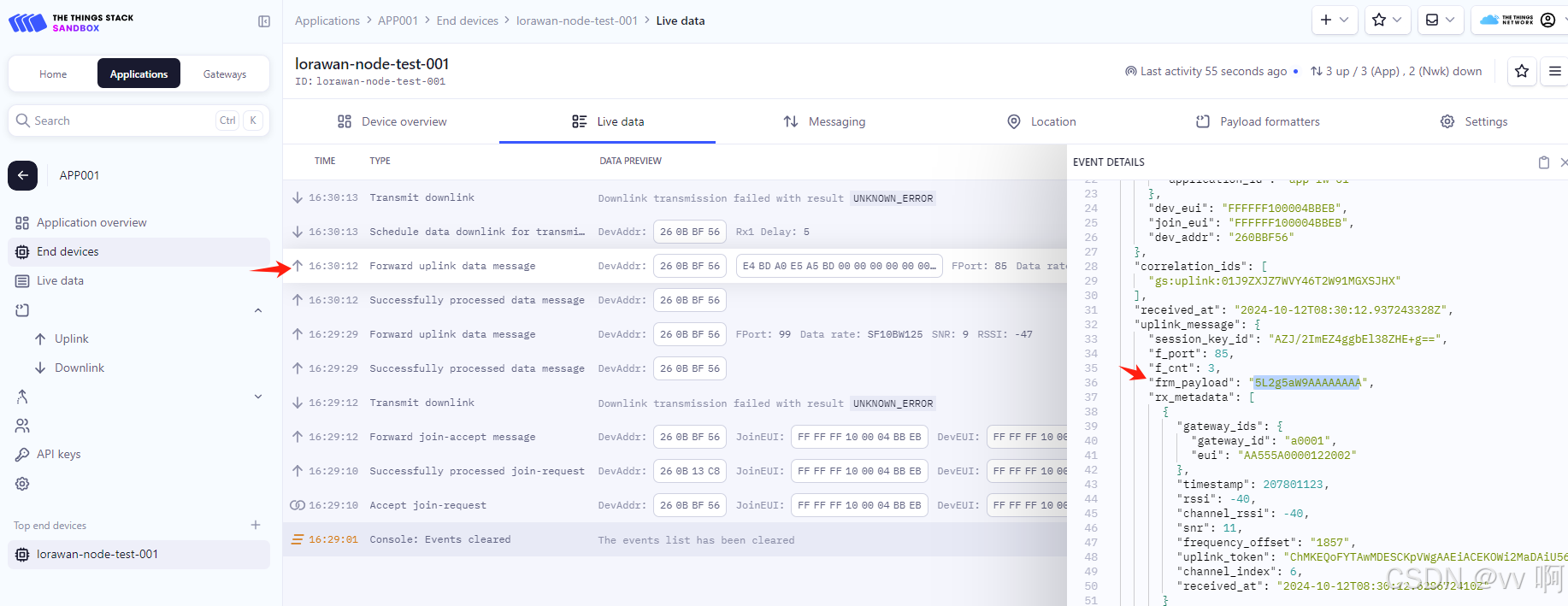Click the payload formatters sidebar icon
This screenshot has height=606, width=1568.
(22, 310)
